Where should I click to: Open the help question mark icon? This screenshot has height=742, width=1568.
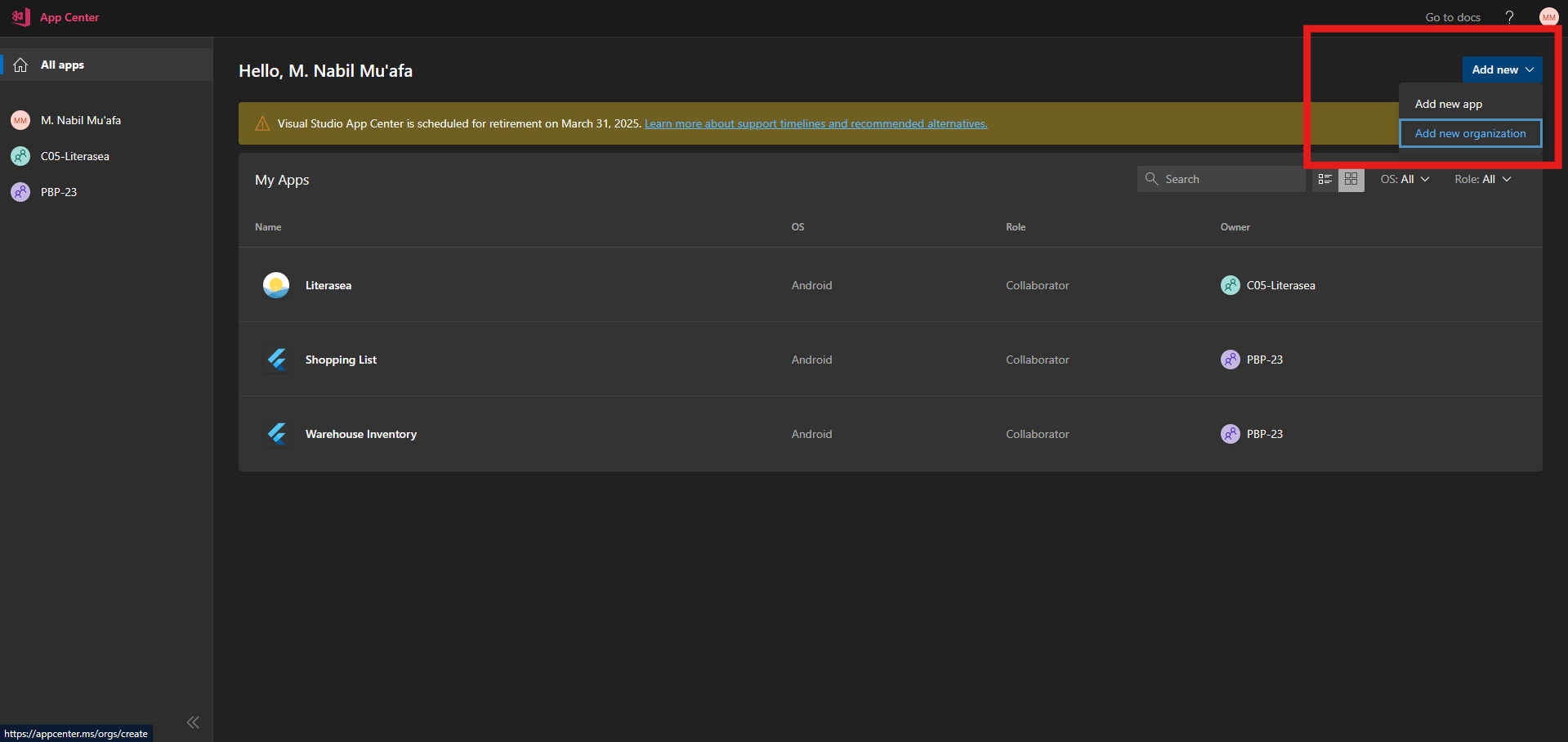(1509, 17)
